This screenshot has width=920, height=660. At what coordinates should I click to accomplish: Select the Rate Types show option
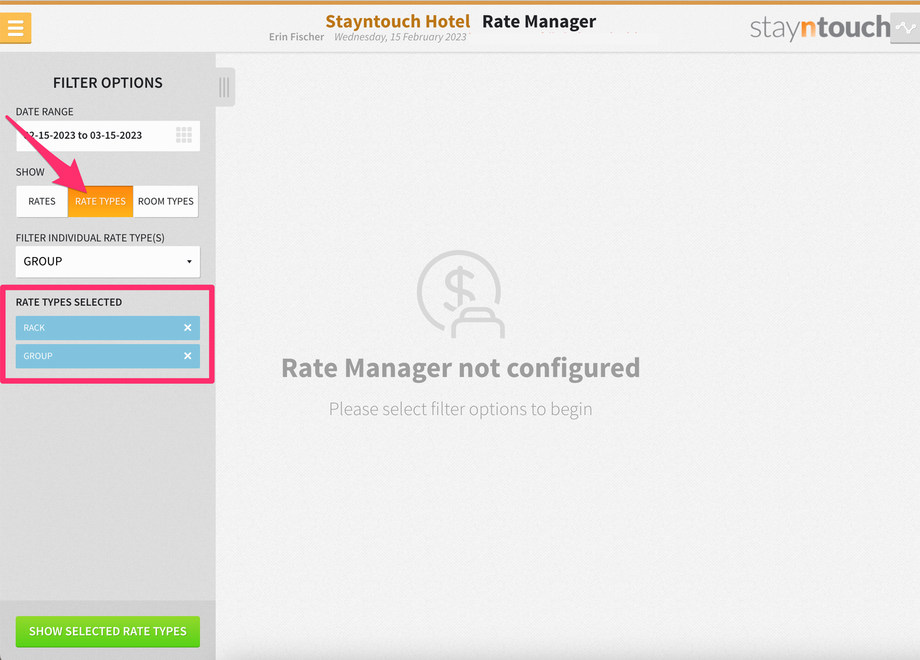click(x=100, y=201)
